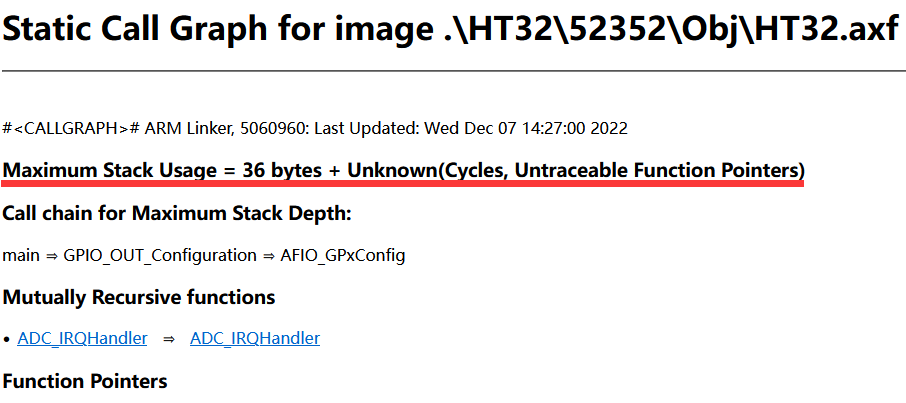Click the Unknown(Cycles, Untraceable Function Pointers) text
Viewport: 906px width, 403px height.
(x=575, y=171)
